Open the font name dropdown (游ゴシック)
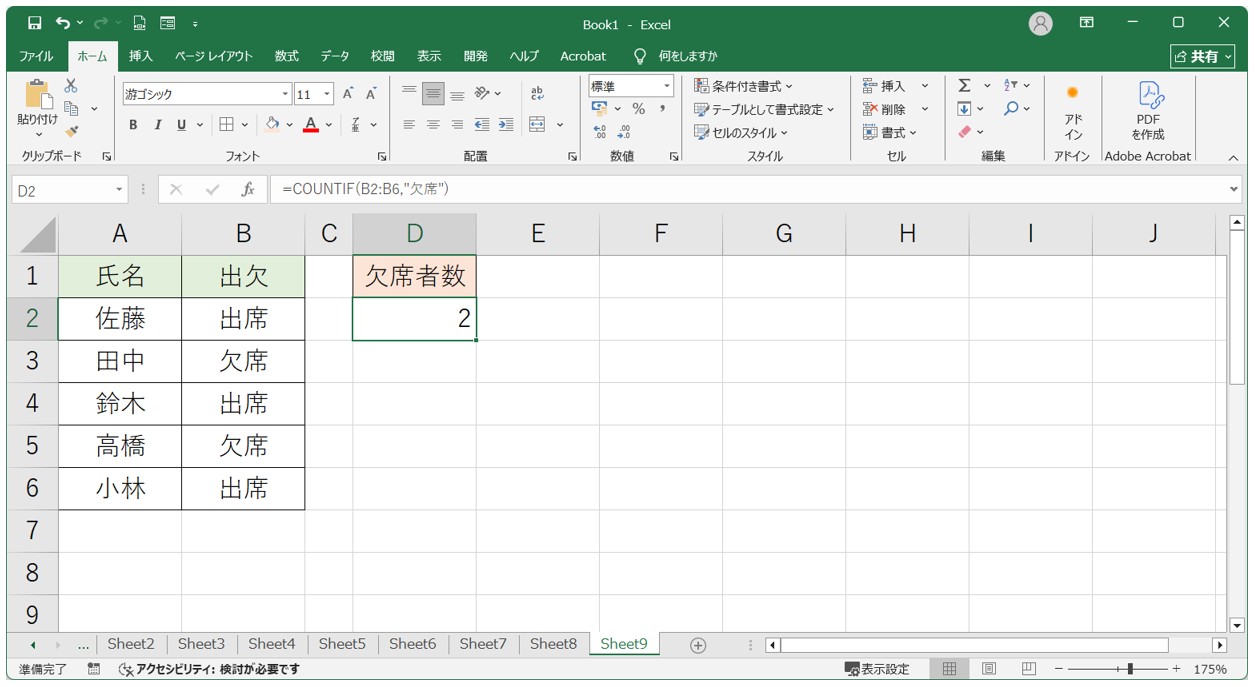Screen dimensions: 1255x687 [285, 95]
